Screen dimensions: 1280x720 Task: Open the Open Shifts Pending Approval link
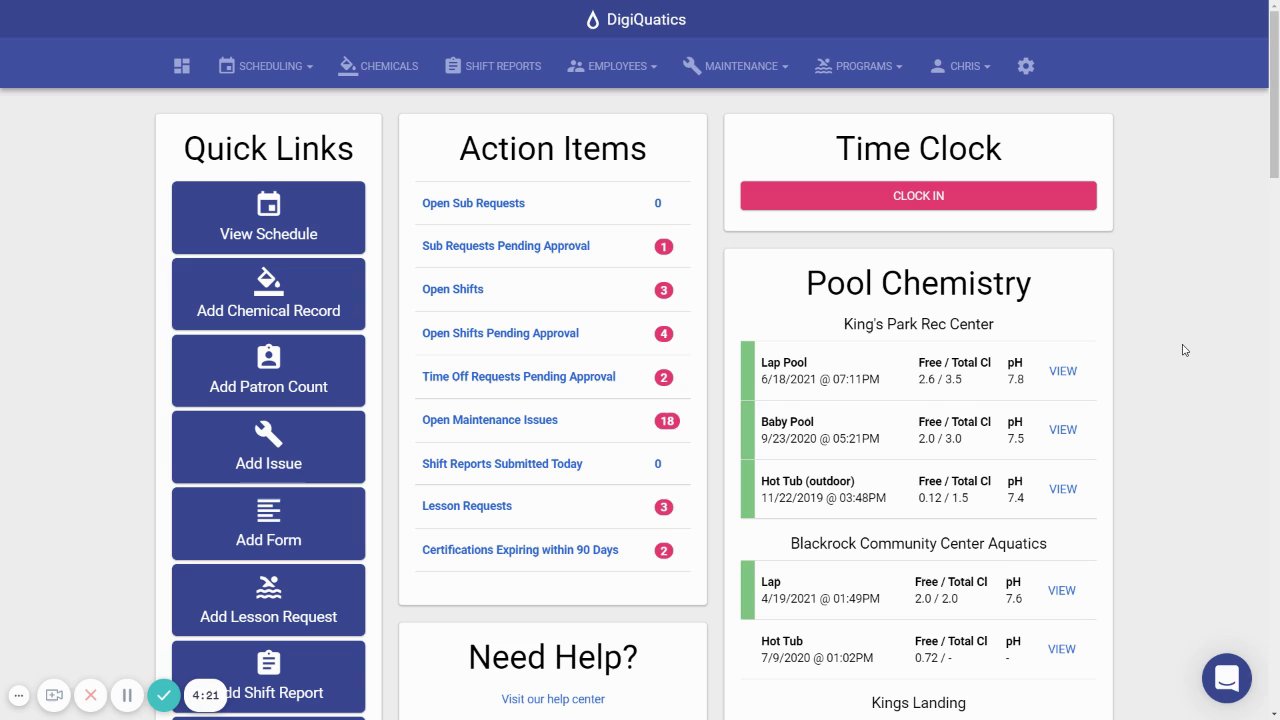pyautogui.click(x=500, y=333)
